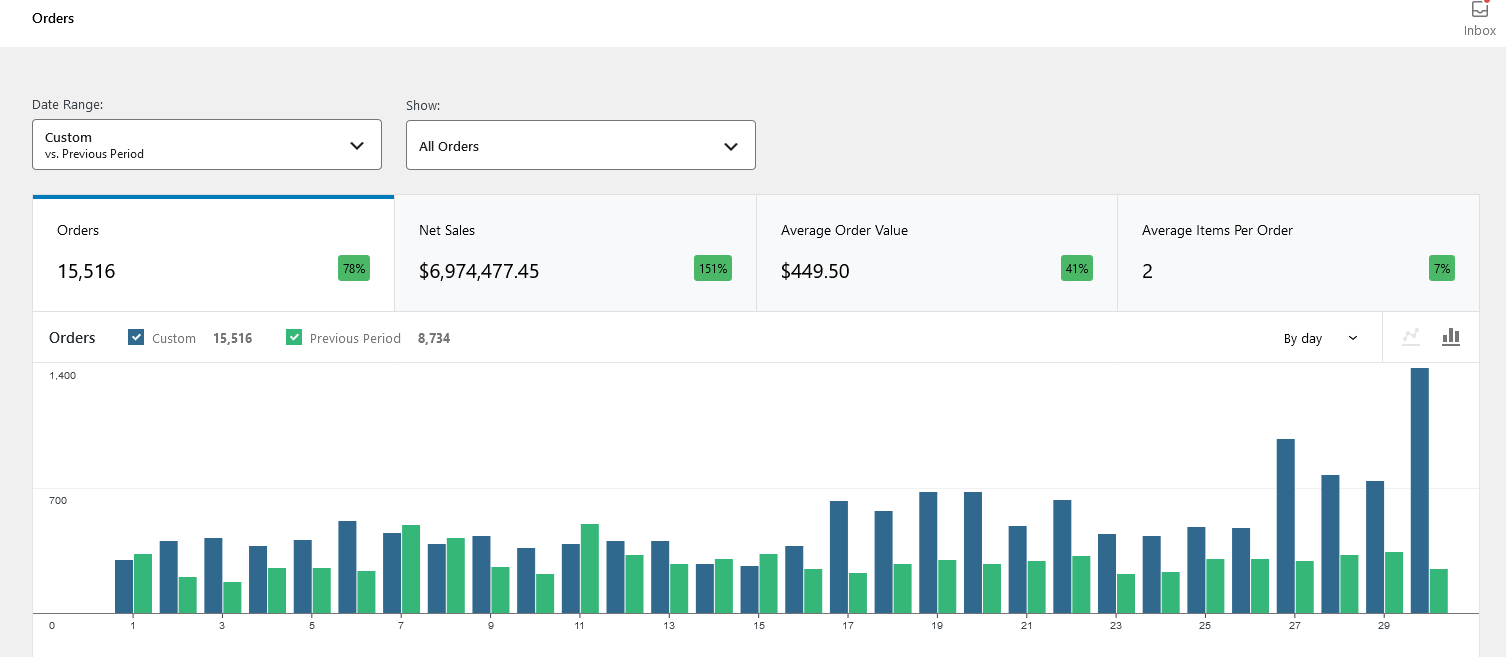Image resolution: width=1506 pixels, height=657 pixels.
Task: Click the tallest blue bar on day 30
Action: [x=1419, y=490]
